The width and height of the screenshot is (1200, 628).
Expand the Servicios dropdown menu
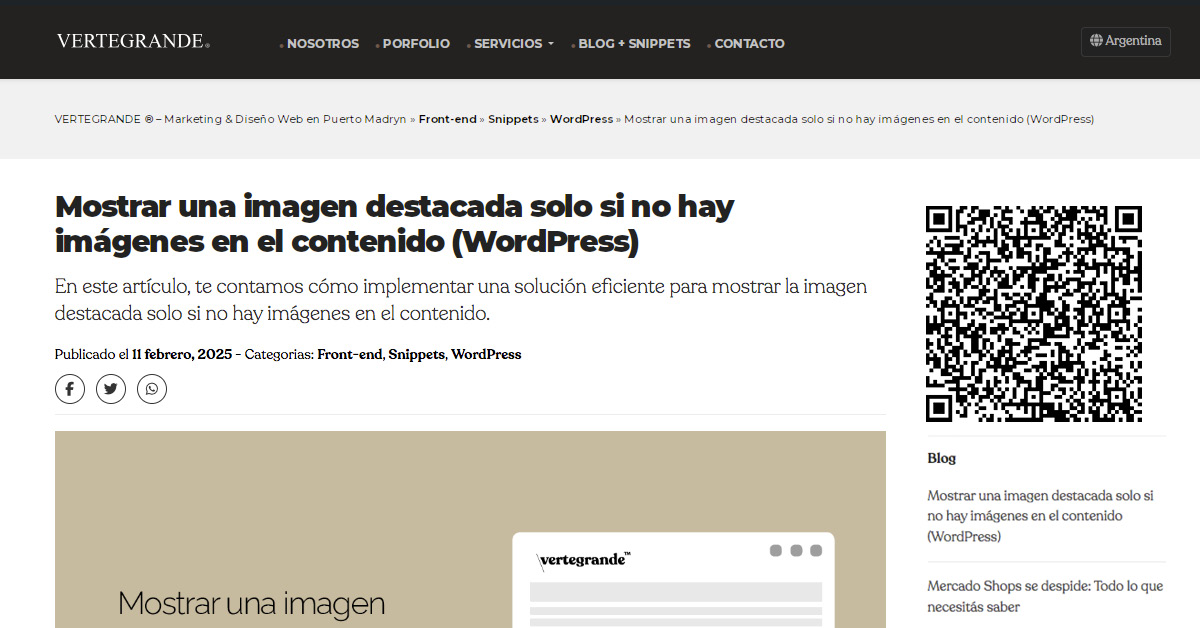click(x=513, y=44)
